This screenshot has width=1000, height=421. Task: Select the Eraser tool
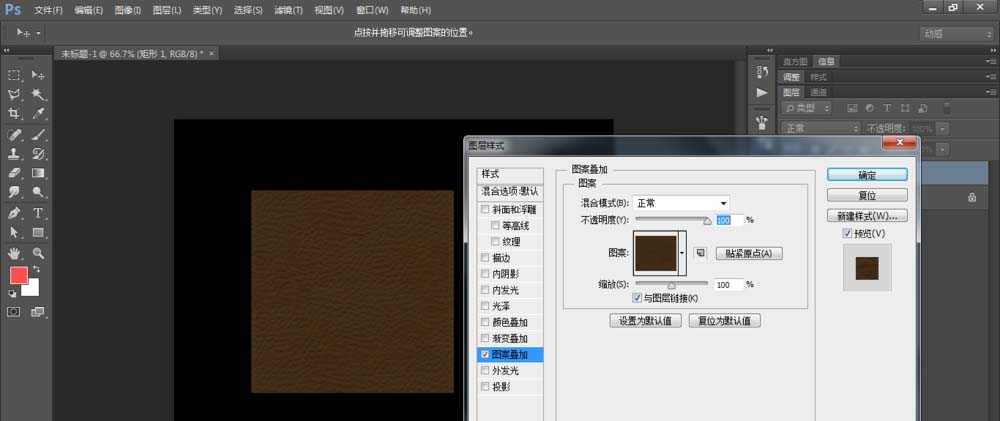(x=14, y=173)
